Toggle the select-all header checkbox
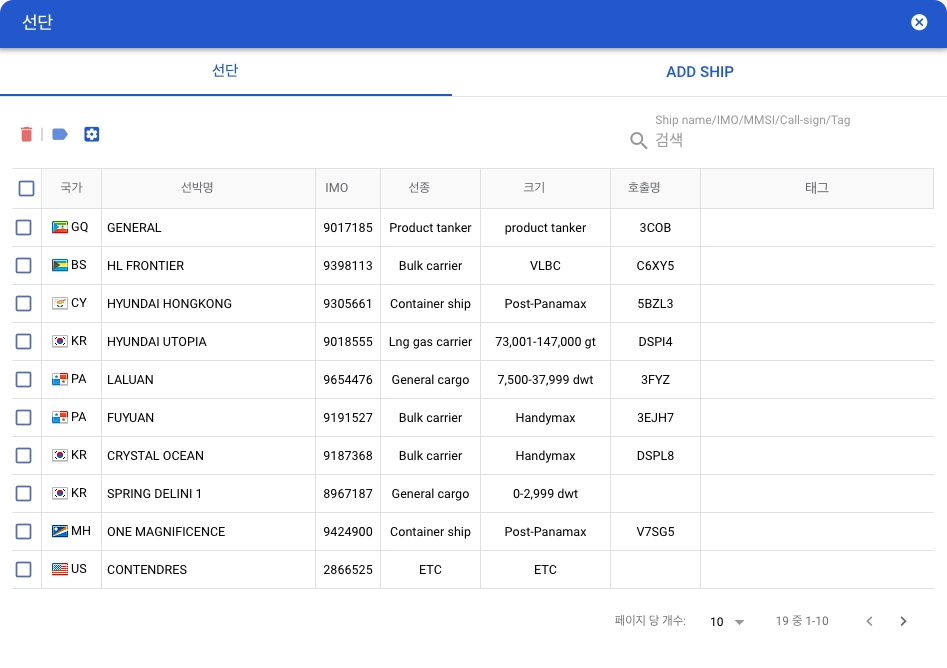Image resolution: width=947 pixels, height=668 pixels. tap(27, 188)
